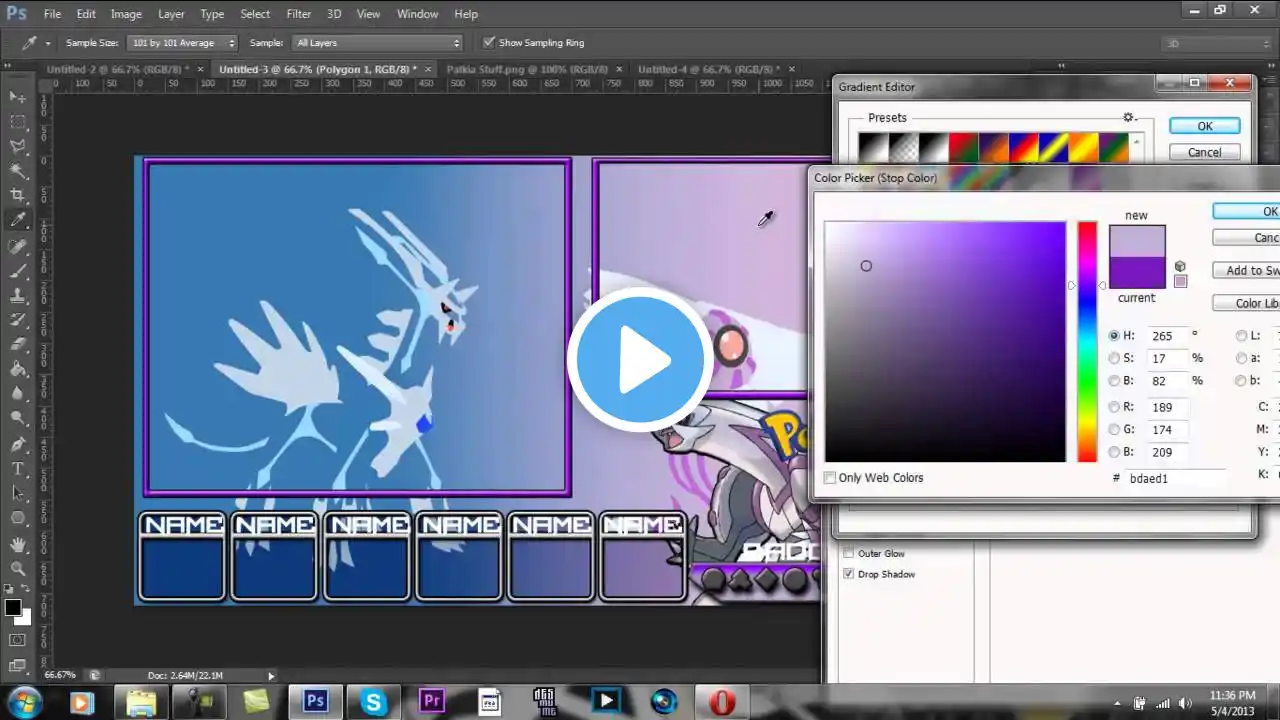Select the Zoom tool in toolbar
Viewport: 1280px width, 720px height.
[x=18, y=569]
